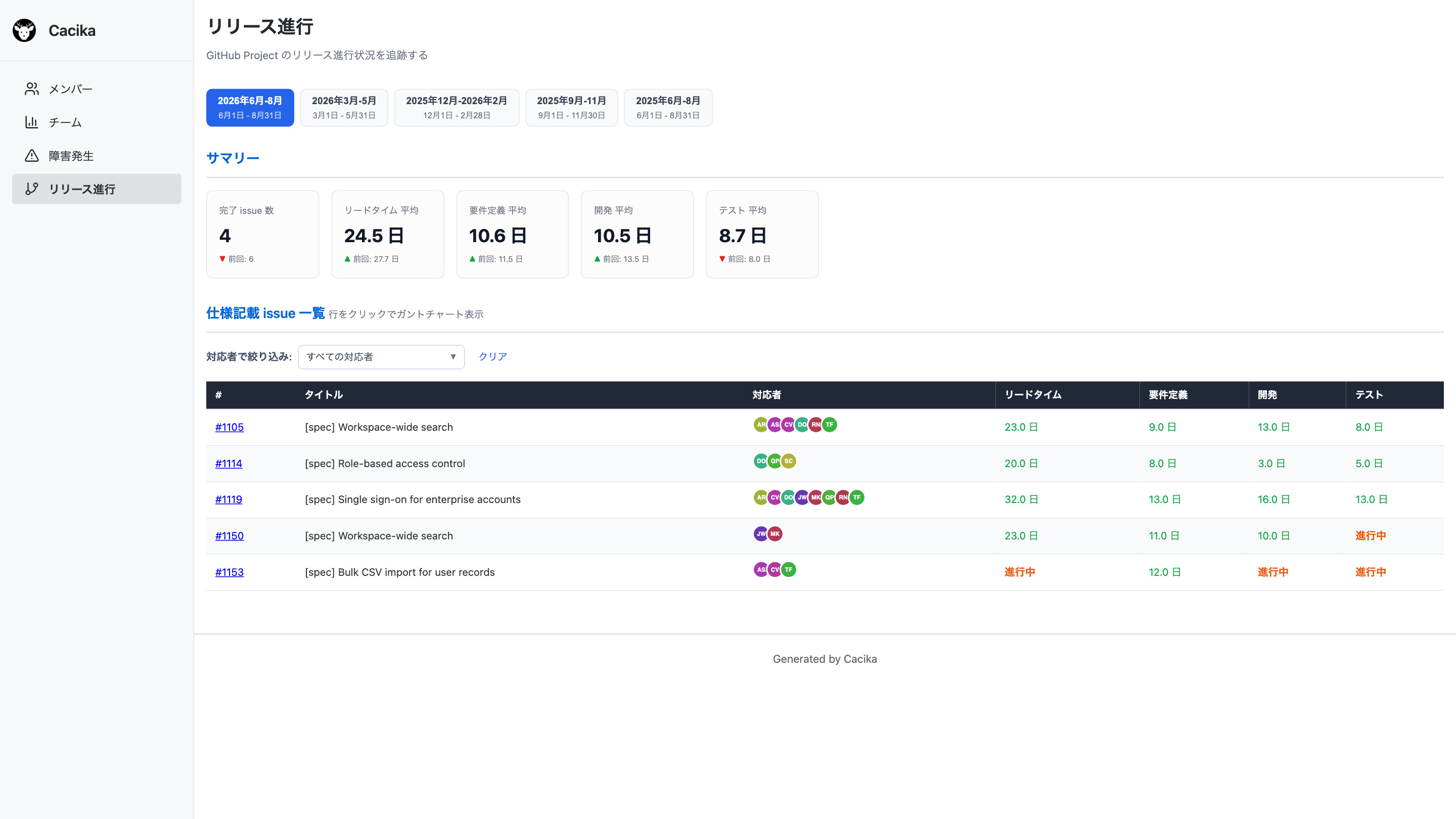Open issue link #1119
The height and width of the screenshot is (819, 1456).
click(x=229, y=499)
